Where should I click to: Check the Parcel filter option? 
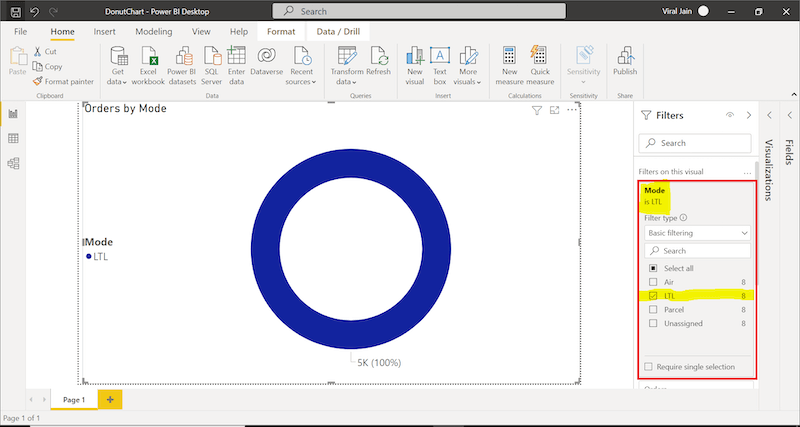(x=653, y=310)
